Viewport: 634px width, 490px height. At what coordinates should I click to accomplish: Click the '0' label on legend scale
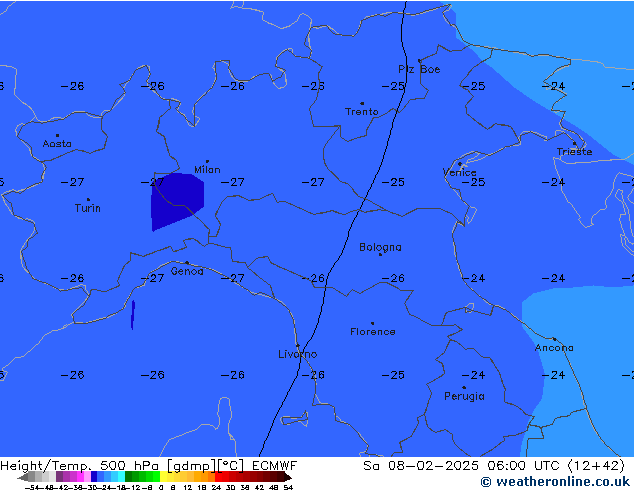[161, 487]
